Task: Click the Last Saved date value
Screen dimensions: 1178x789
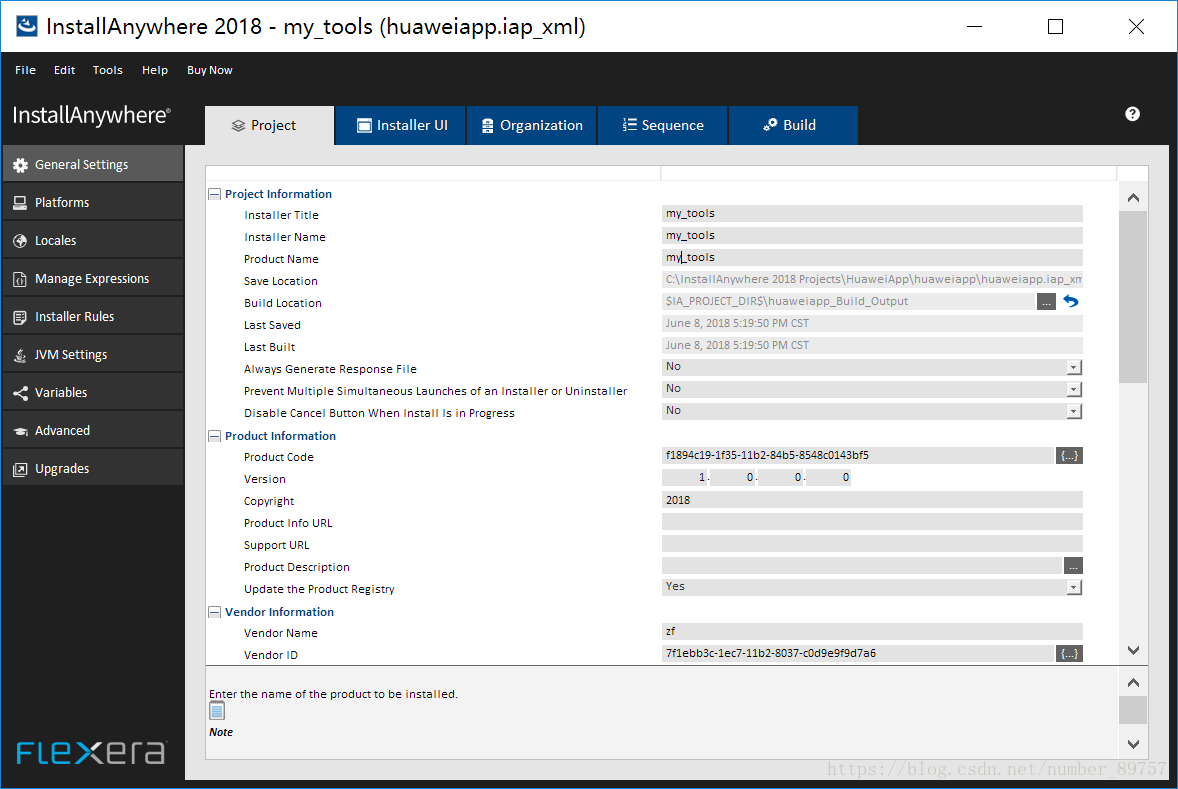Action: 737,323
